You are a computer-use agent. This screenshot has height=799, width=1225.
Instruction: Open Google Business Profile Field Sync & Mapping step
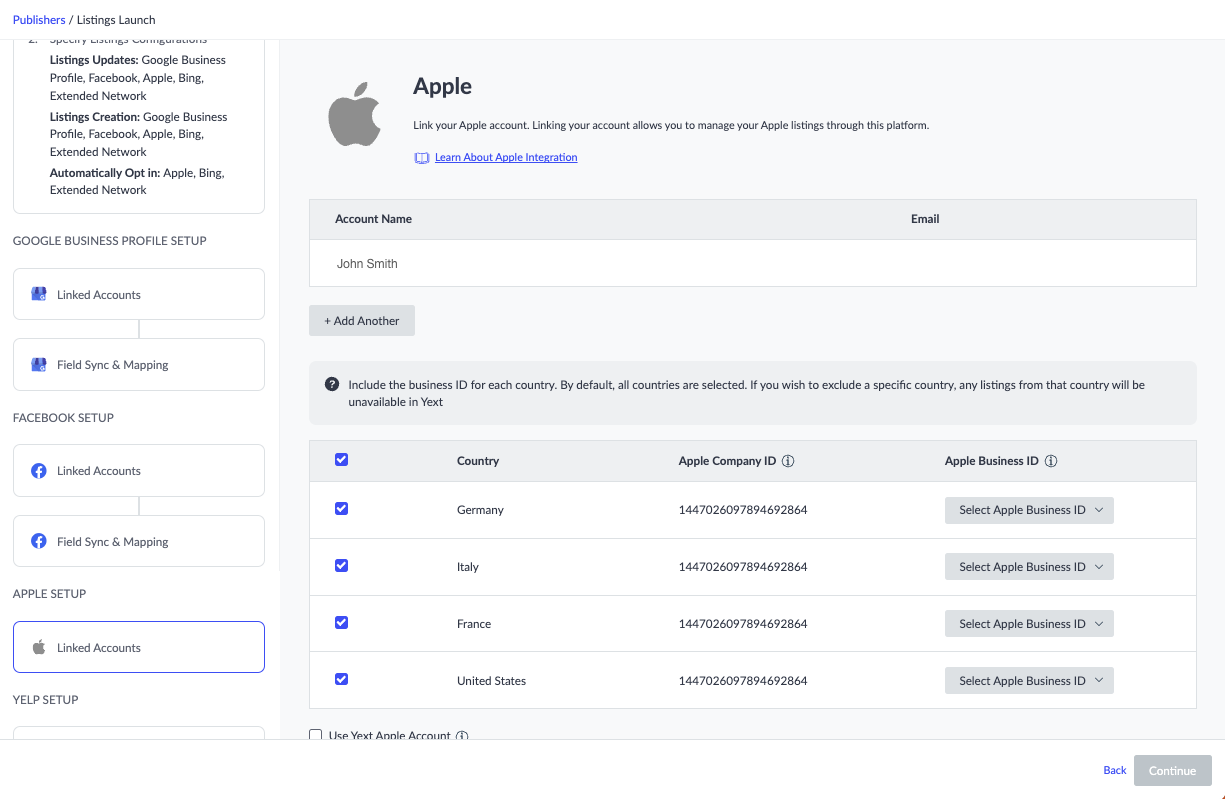139,364
